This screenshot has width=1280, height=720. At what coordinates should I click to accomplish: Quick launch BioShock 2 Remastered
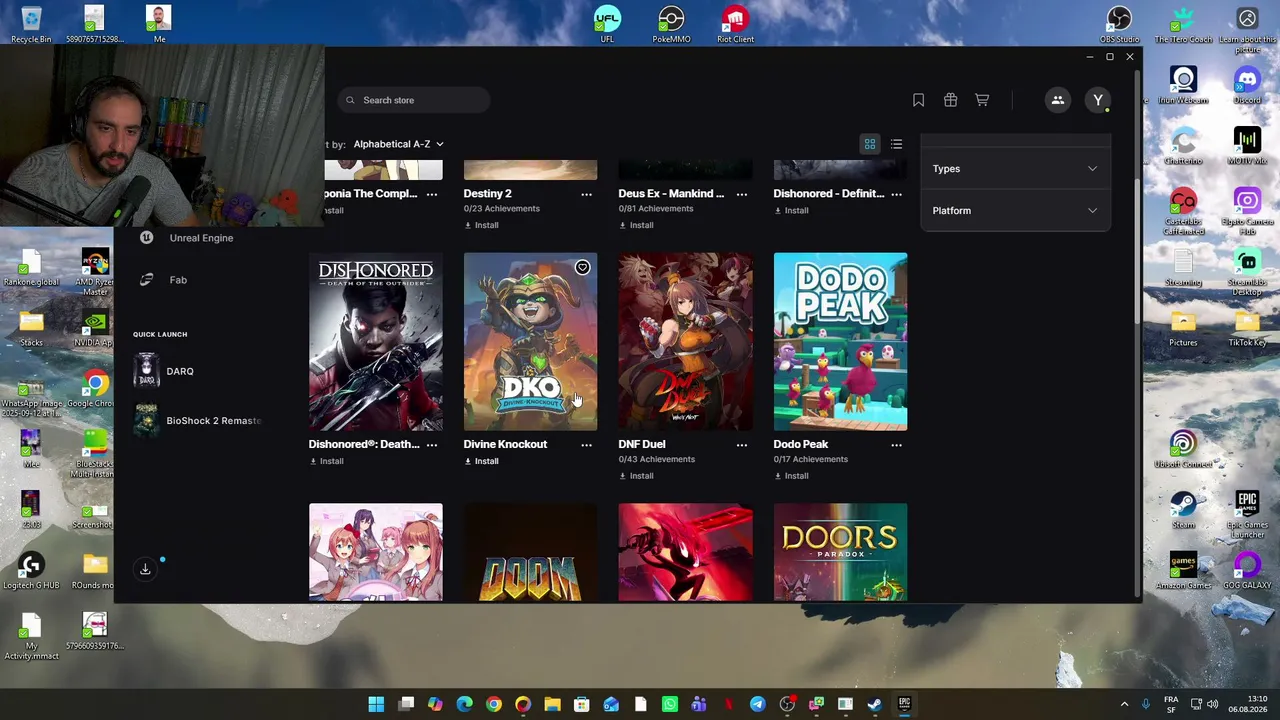[x=198, y=421]
